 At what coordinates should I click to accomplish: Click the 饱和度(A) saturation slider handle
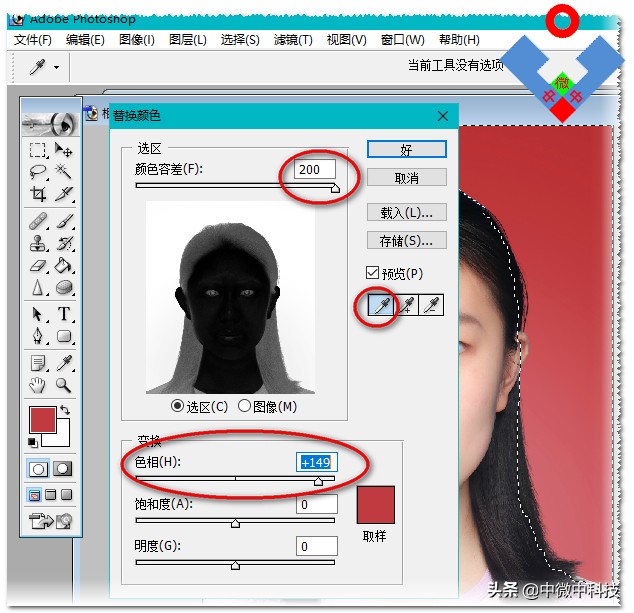point(235,523)
